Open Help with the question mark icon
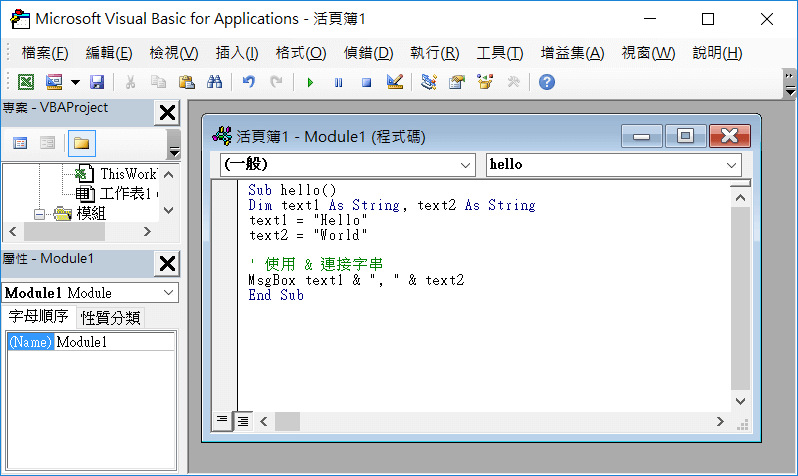 pos(547,82)
